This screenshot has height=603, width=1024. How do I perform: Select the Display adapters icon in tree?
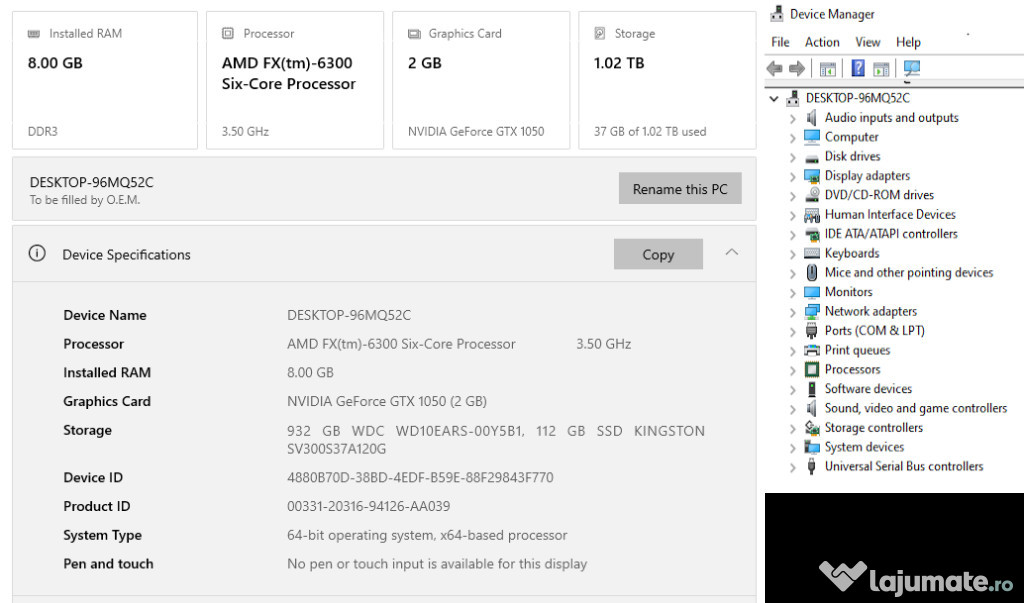[x=812, y=176]
